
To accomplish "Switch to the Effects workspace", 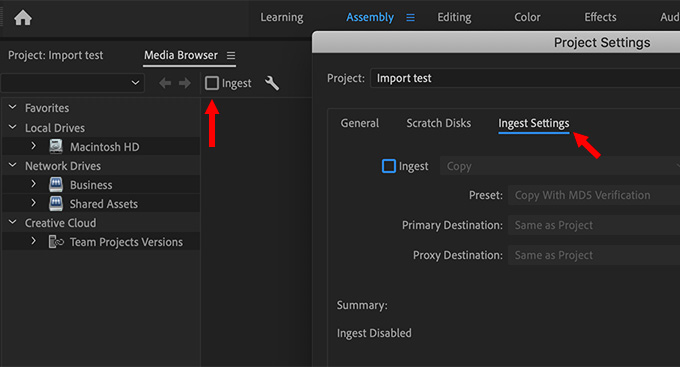I will coord(600,17).
